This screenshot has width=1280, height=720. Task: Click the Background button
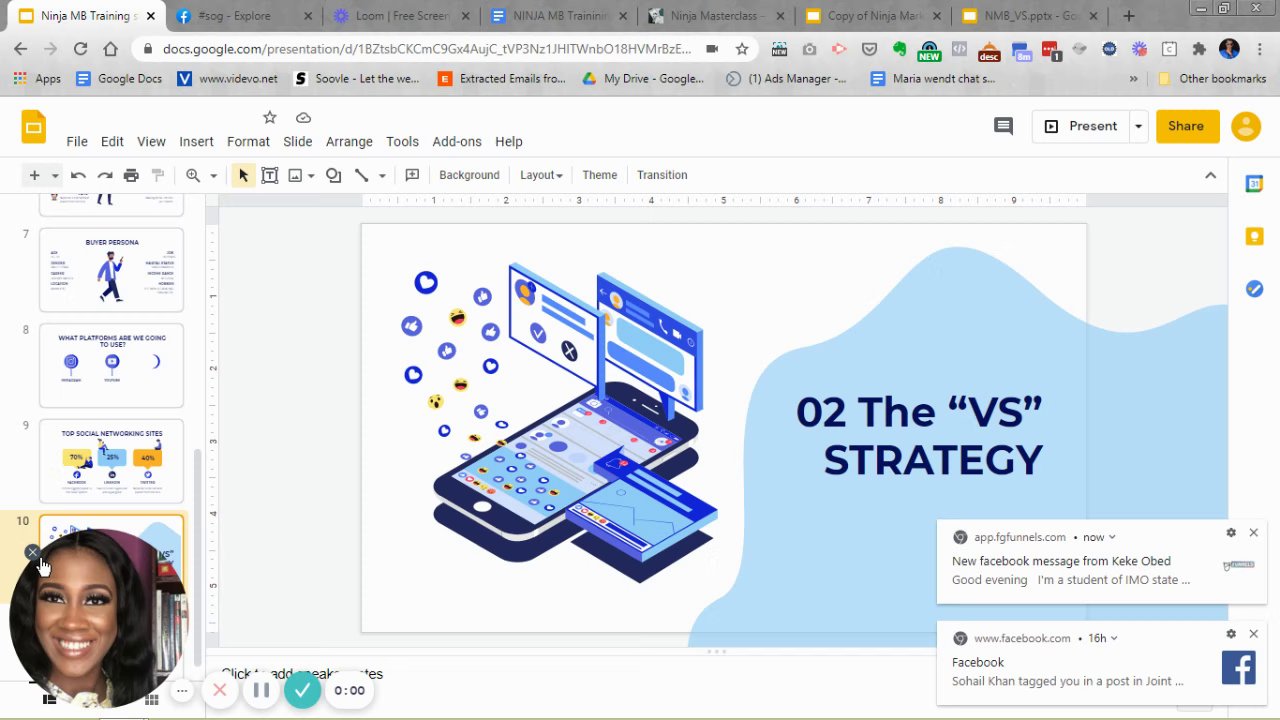[469, 175]
